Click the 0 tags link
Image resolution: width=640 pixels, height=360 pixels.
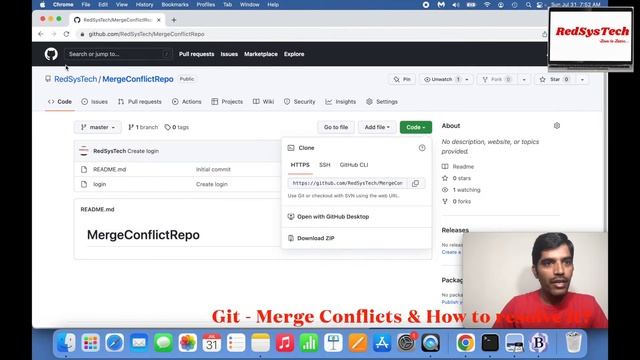tap(177, 127)
